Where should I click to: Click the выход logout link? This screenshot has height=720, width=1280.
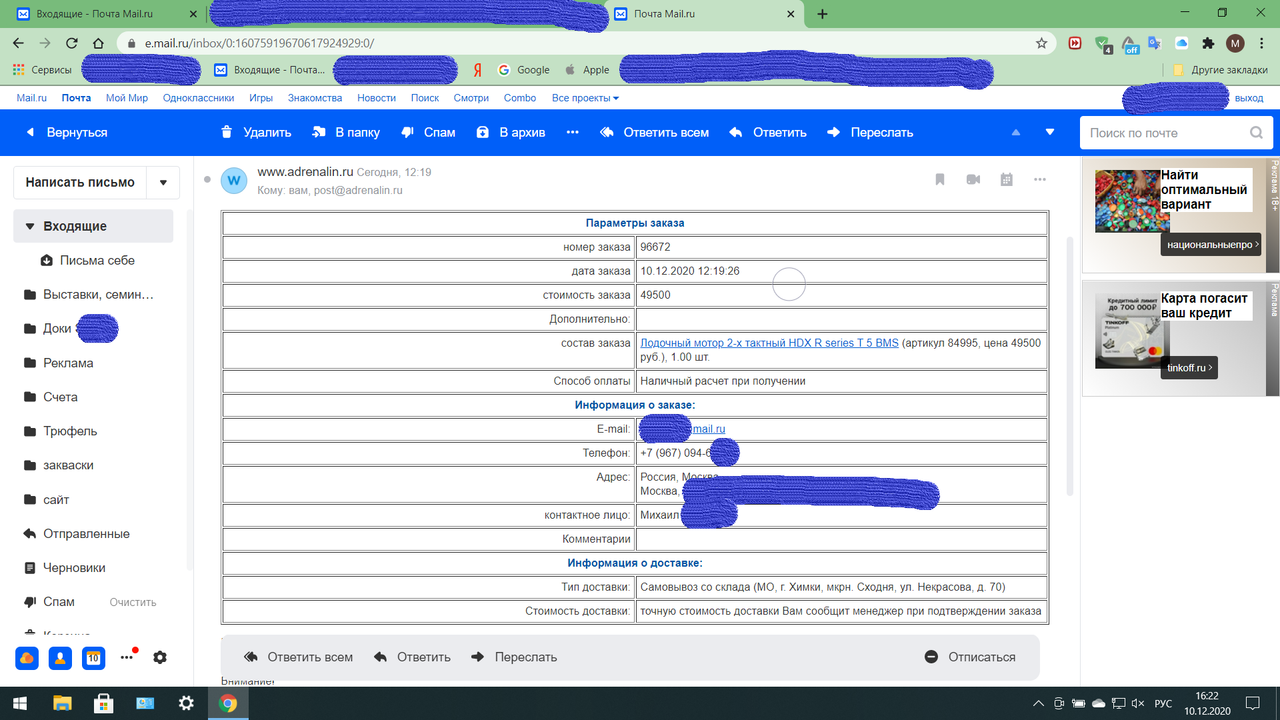coord(1249,98)
